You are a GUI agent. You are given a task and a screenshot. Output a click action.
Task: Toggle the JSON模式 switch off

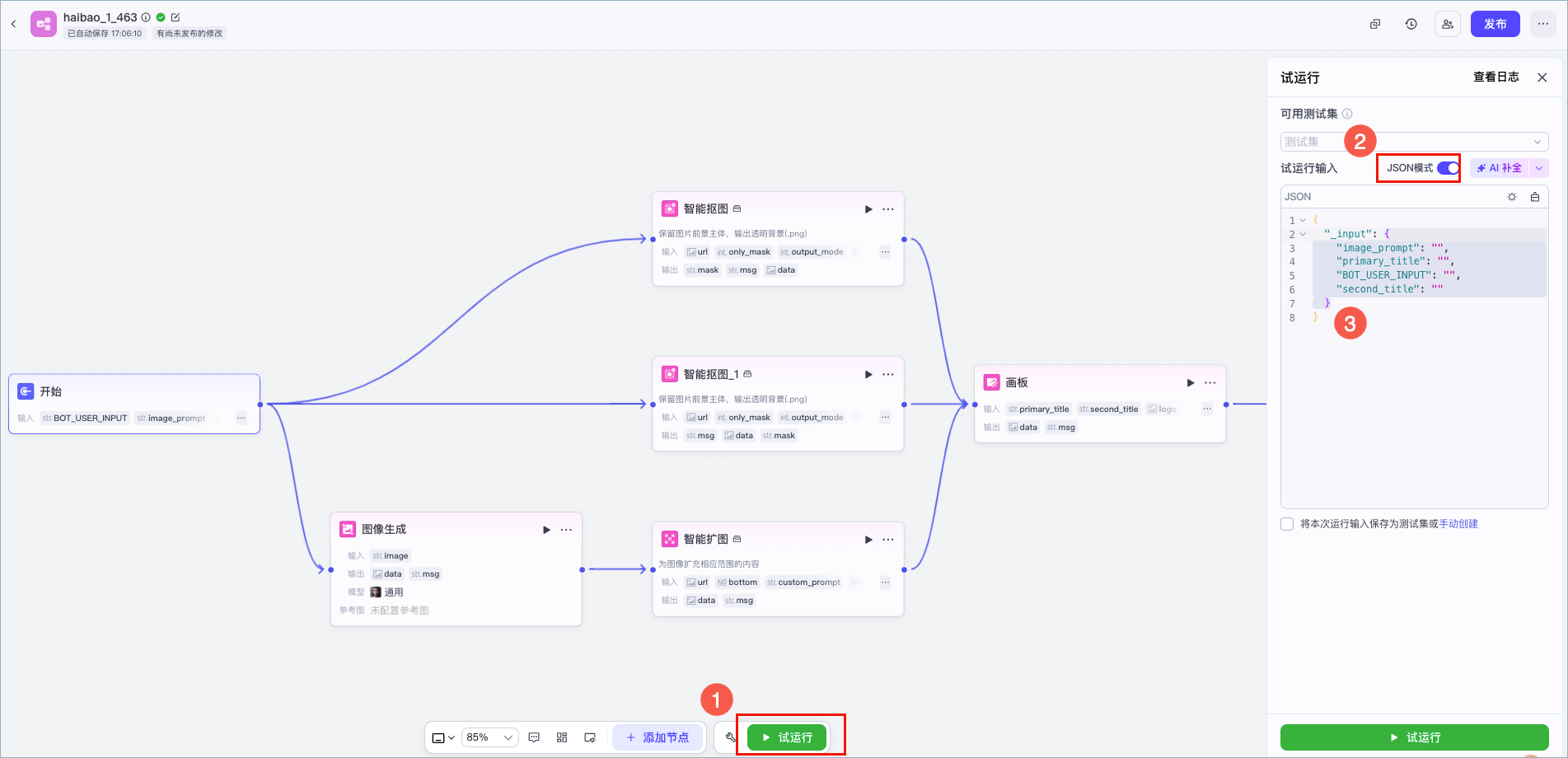pos(1448,168)
